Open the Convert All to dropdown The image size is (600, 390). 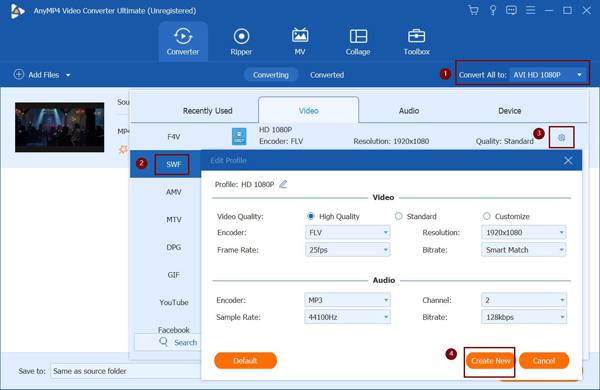click(548, 75)
